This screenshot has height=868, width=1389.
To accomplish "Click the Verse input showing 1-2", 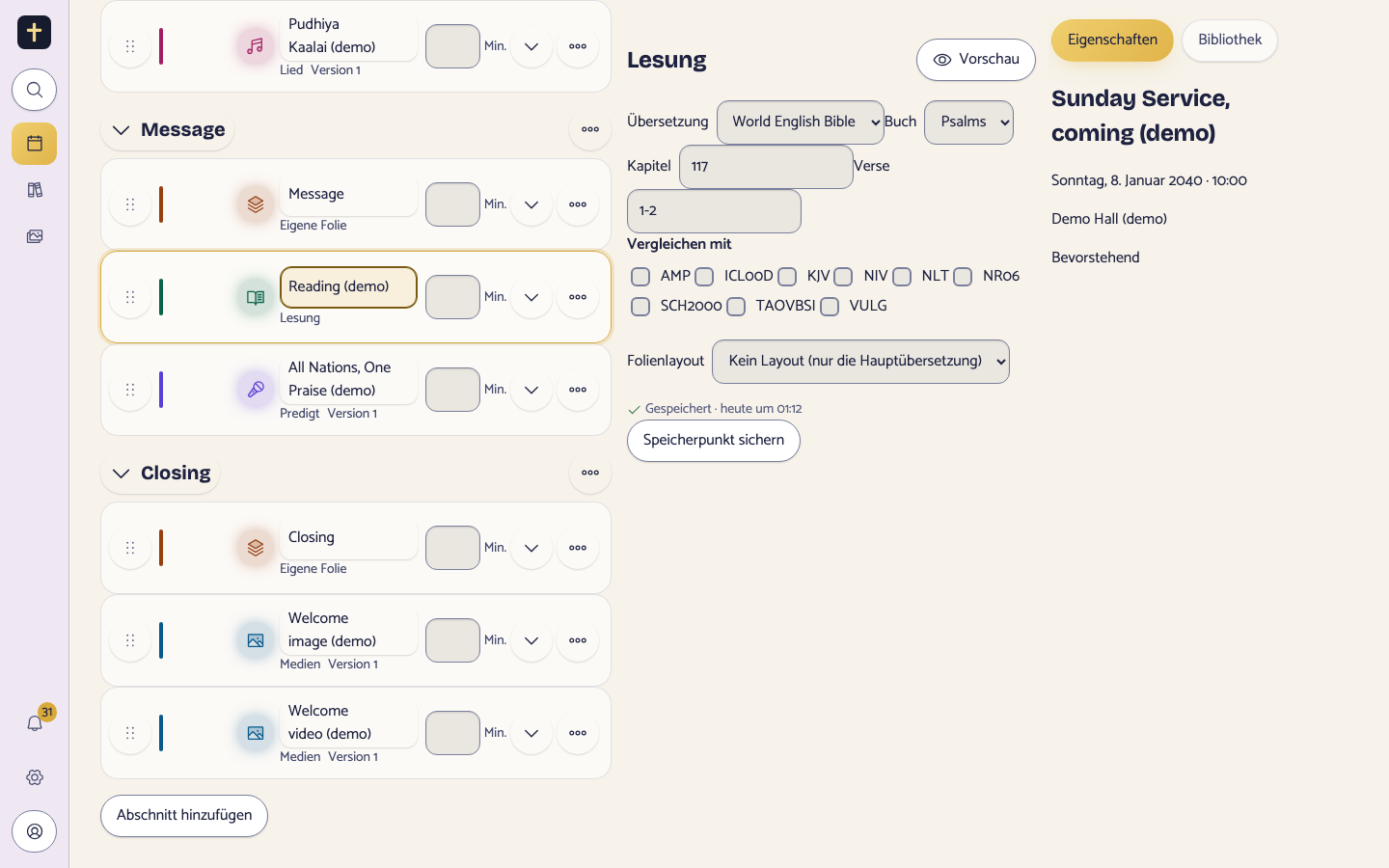I will 714,211.
